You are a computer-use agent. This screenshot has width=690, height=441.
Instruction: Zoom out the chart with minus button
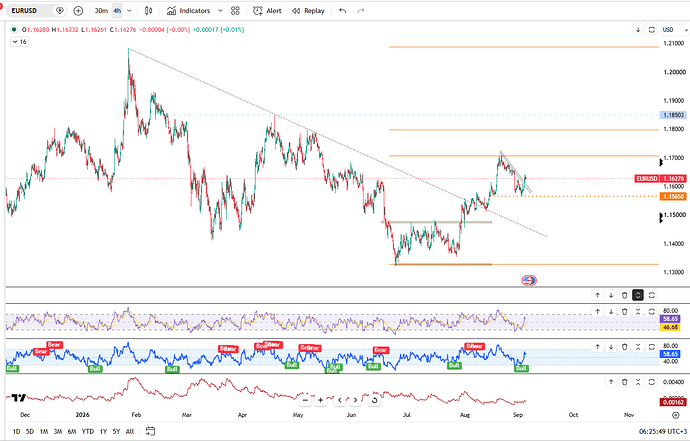tap(305, 400)
